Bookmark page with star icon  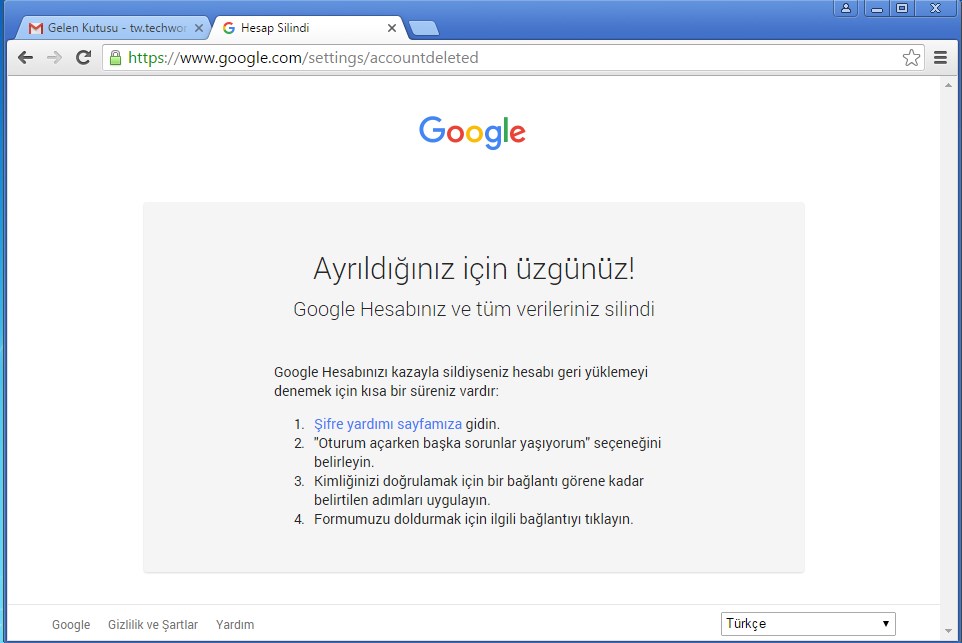click(x=911, y=58)
